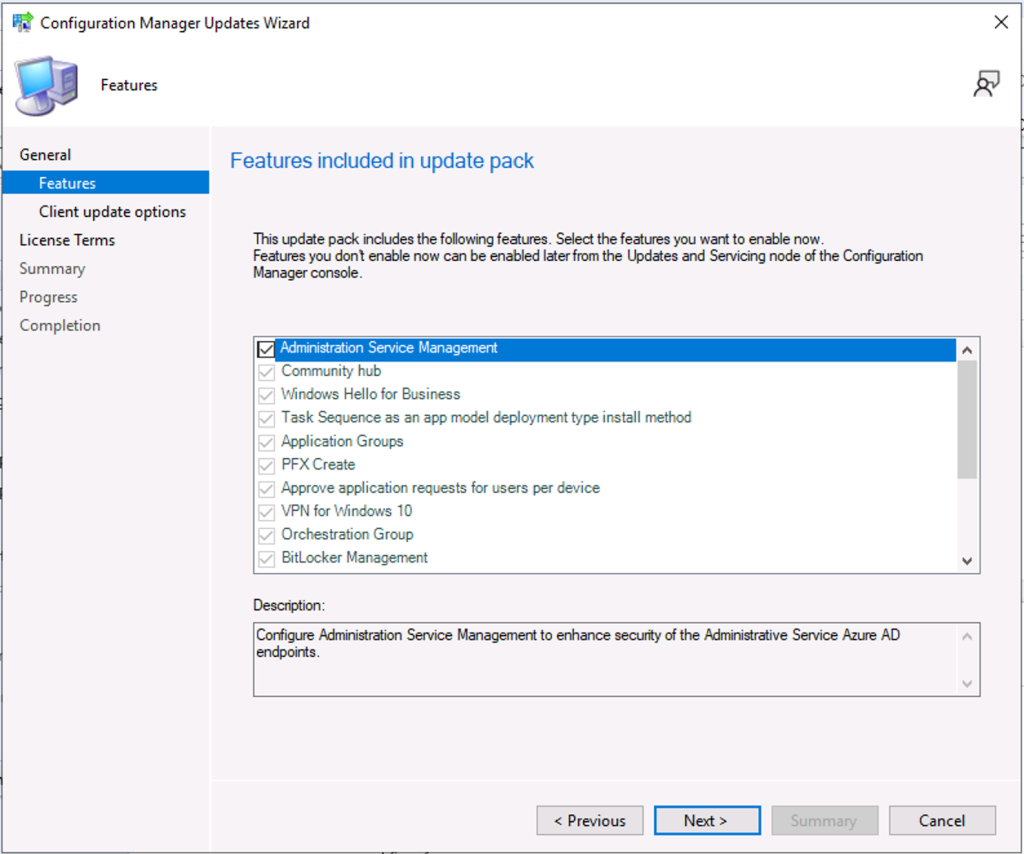Click the greyed-out Summary button
Viewport: 1024px width, 854px height.
tap(824, 820)
